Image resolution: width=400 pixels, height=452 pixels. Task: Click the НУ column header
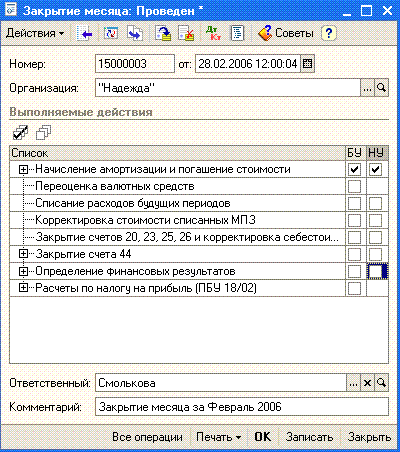point(377,153)
